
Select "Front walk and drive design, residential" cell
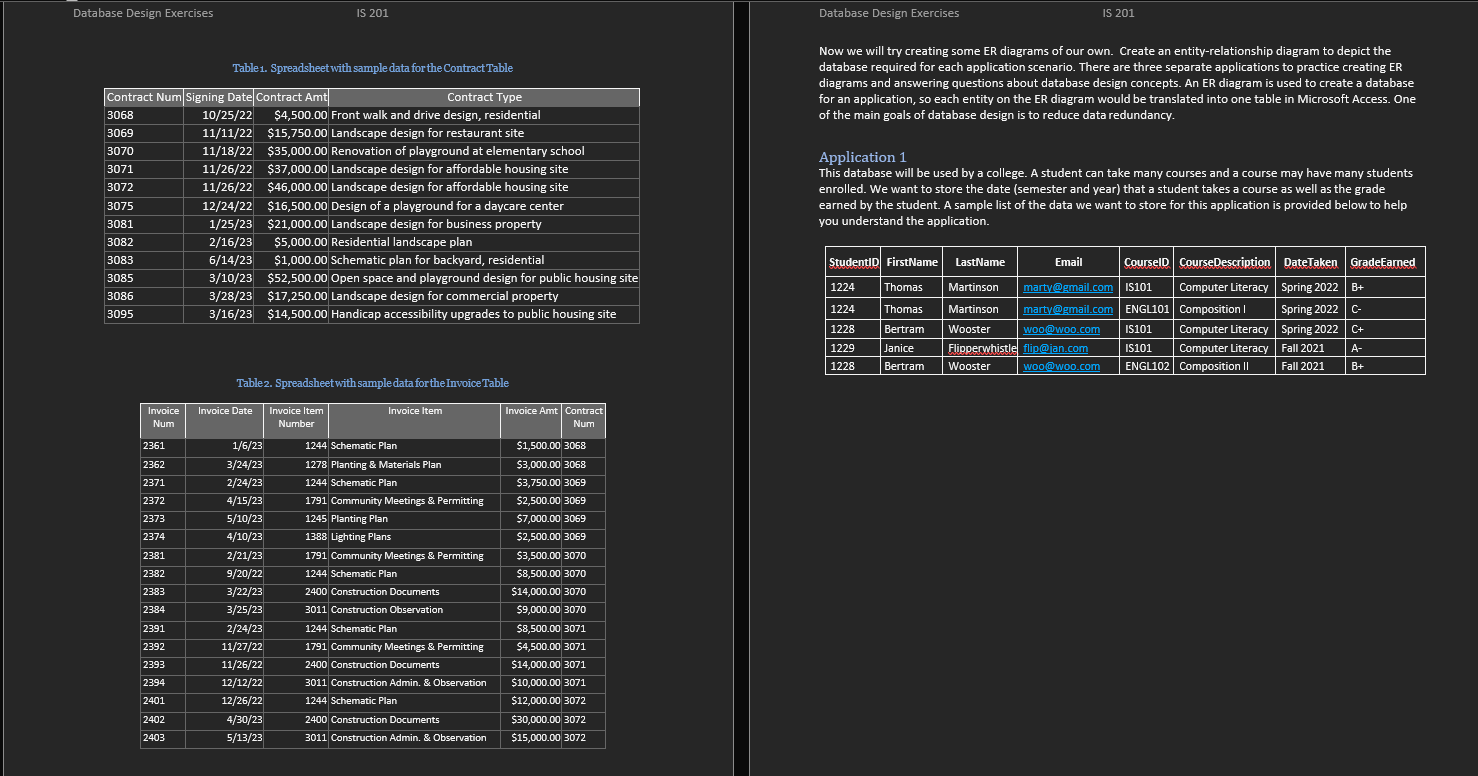pos(484,115)
